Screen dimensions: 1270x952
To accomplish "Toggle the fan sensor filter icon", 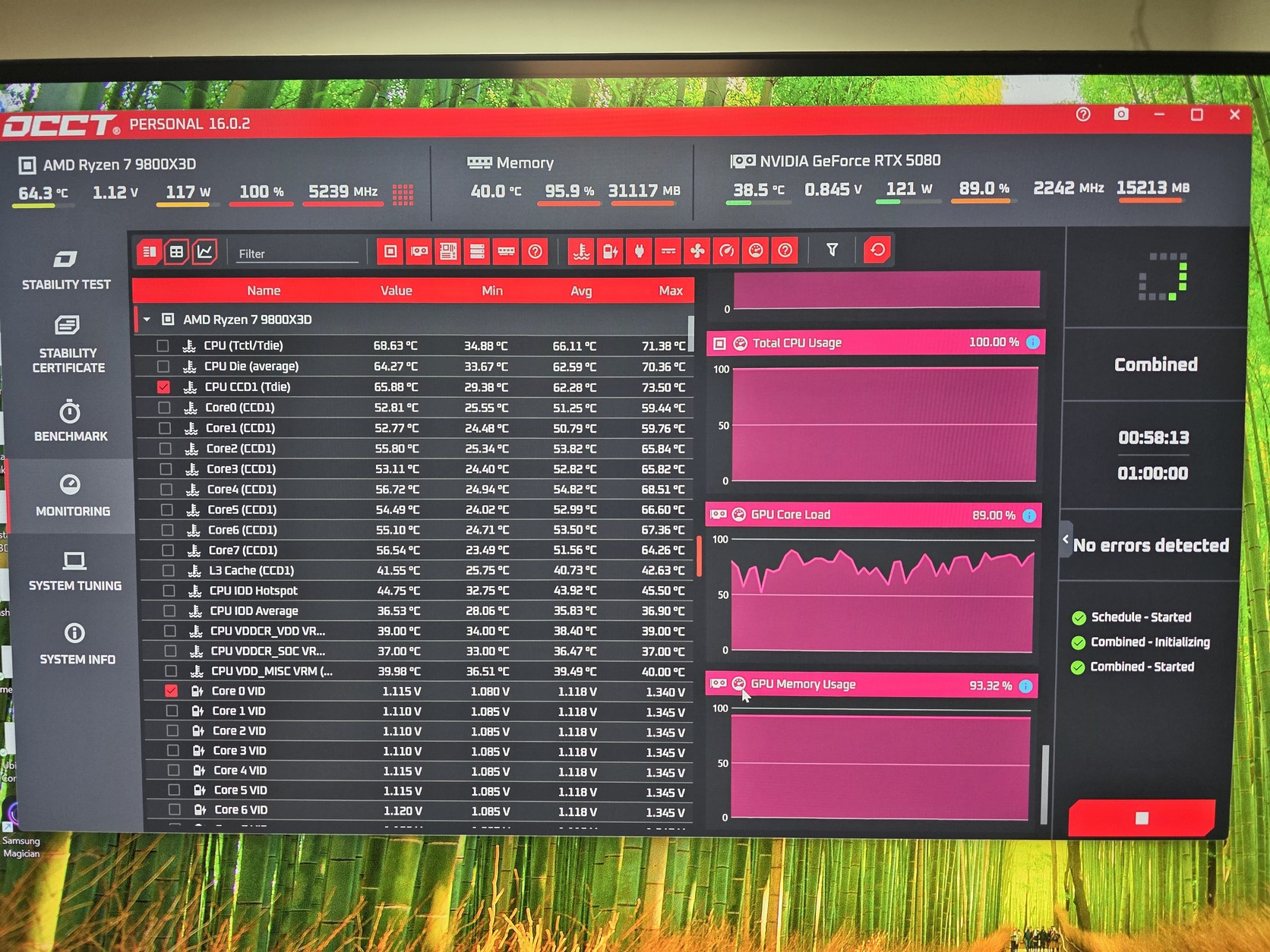I will (697, 251).
